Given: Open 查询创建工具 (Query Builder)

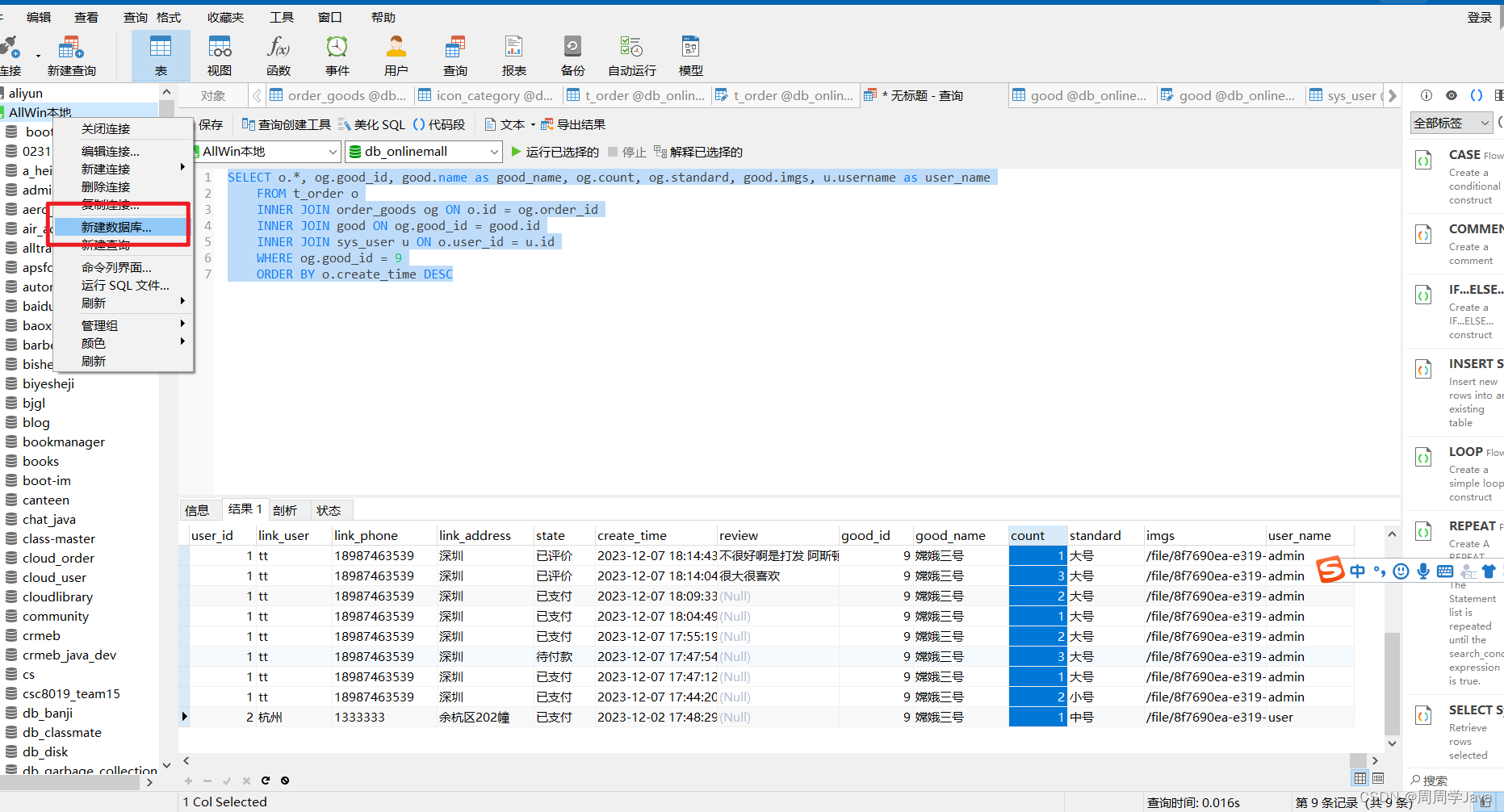Looking at the screenshot, I should tap(287, 124).
